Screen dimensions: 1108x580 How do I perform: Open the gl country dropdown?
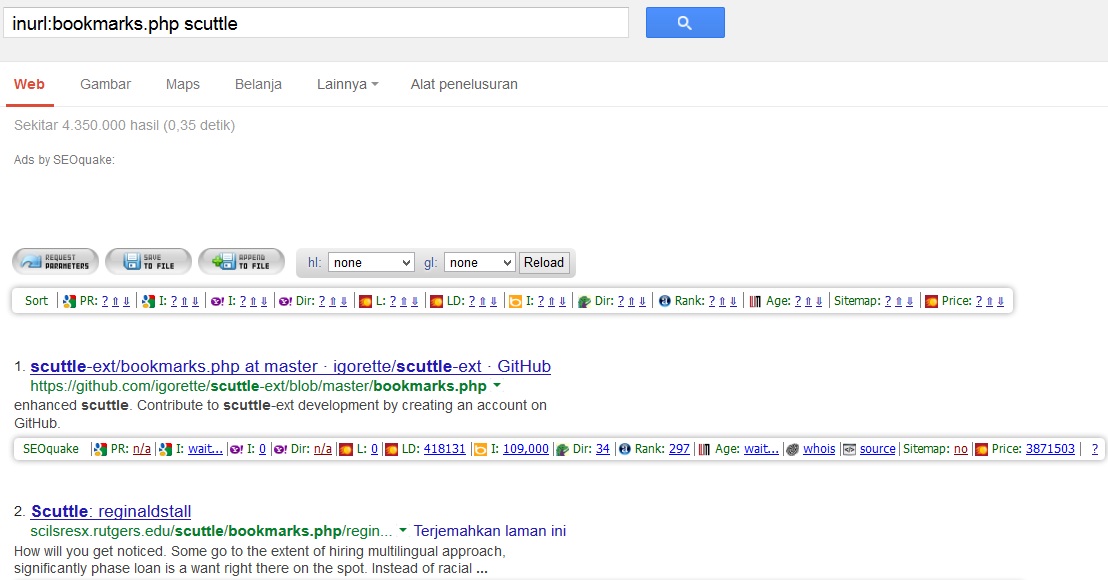click(479, 262)
